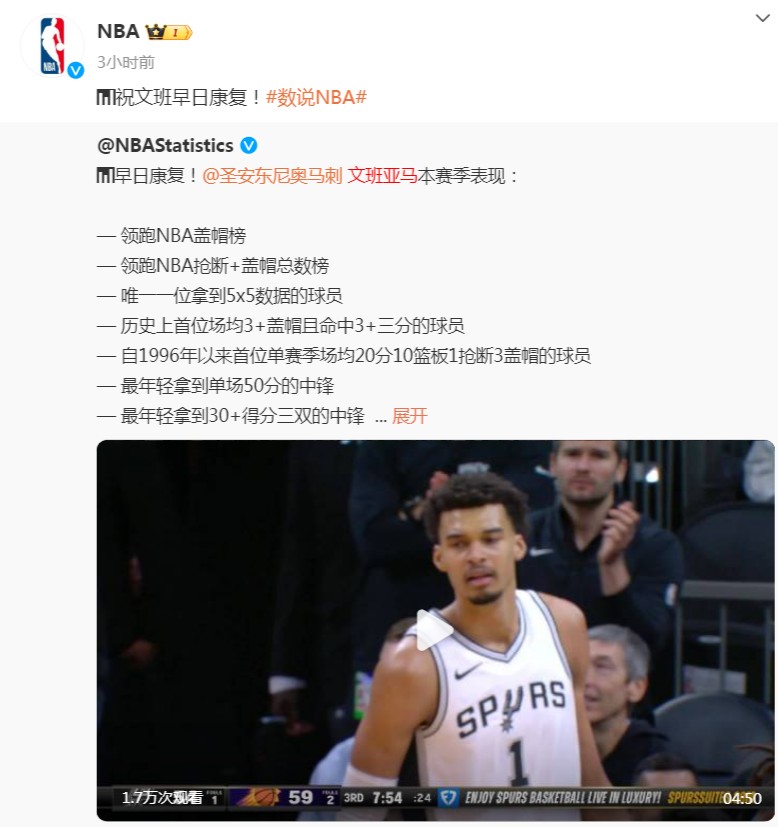Click the line 领跑NBA盖帽榜 in repost

point(183,236)
